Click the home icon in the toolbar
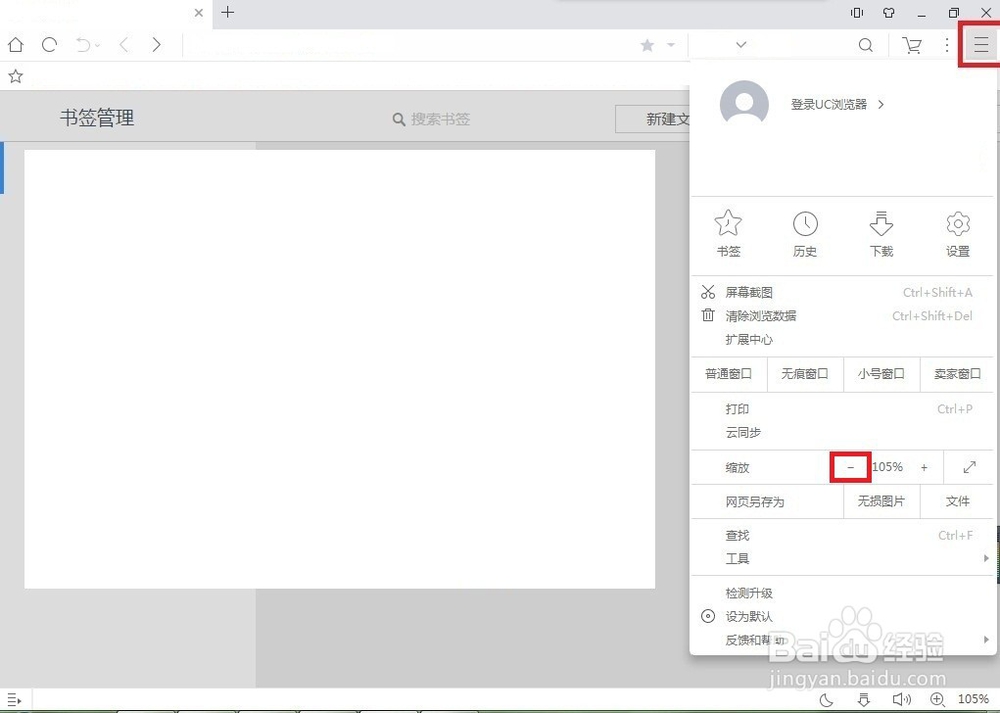 15,45
